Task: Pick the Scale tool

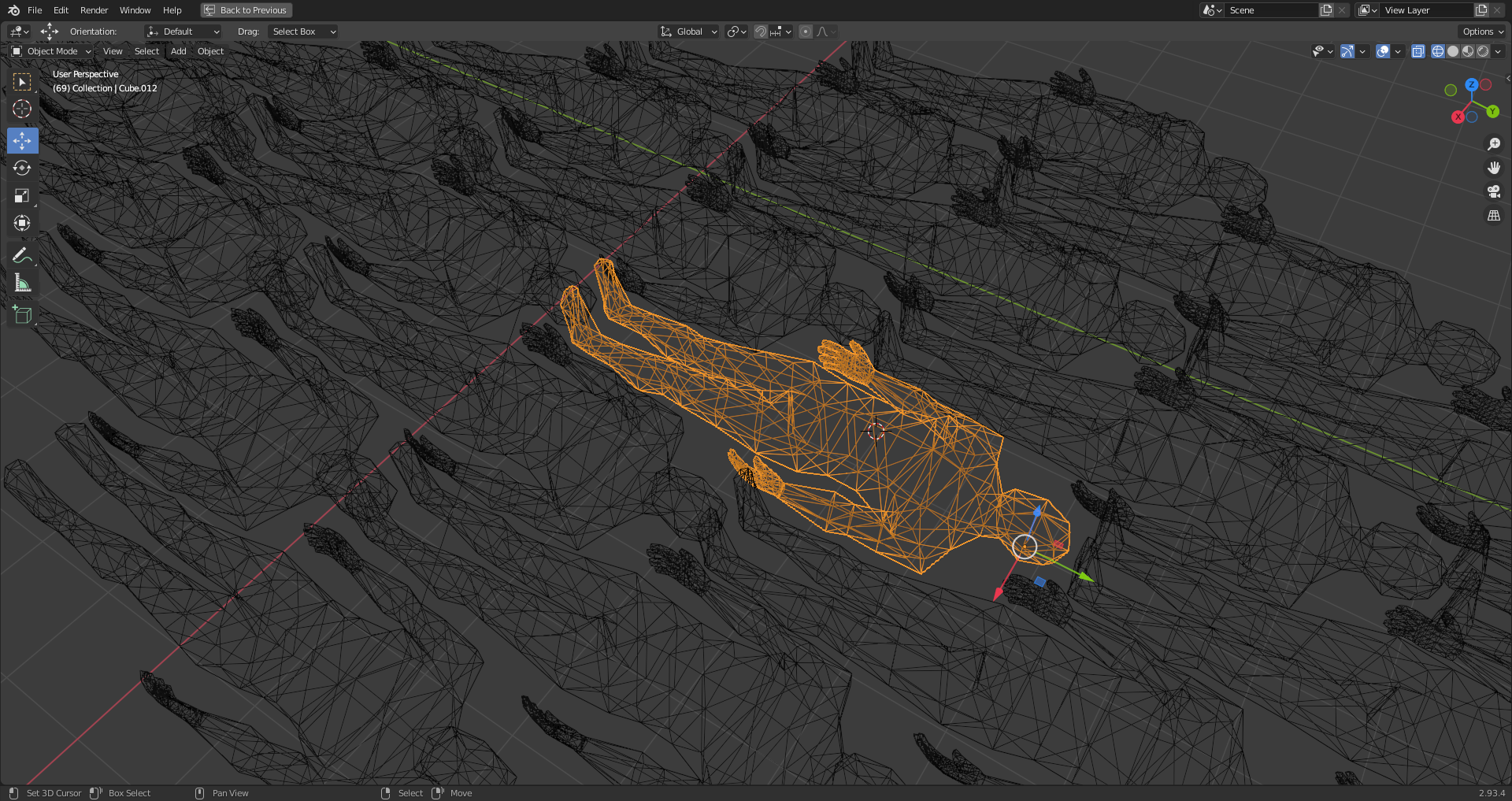Action: pyautogui.click(x=22, y=195)
